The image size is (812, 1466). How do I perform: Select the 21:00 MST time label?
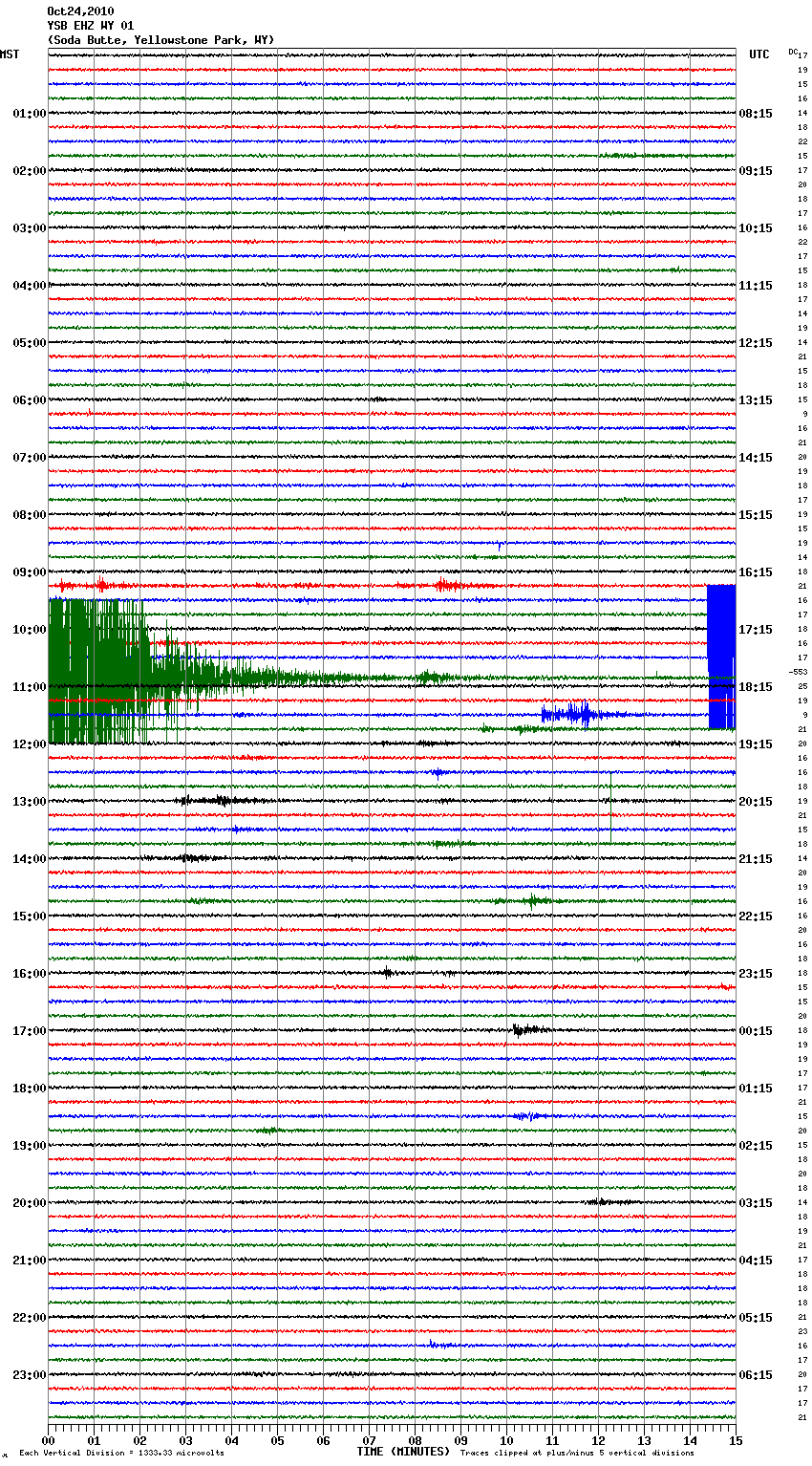[30, 1261]
